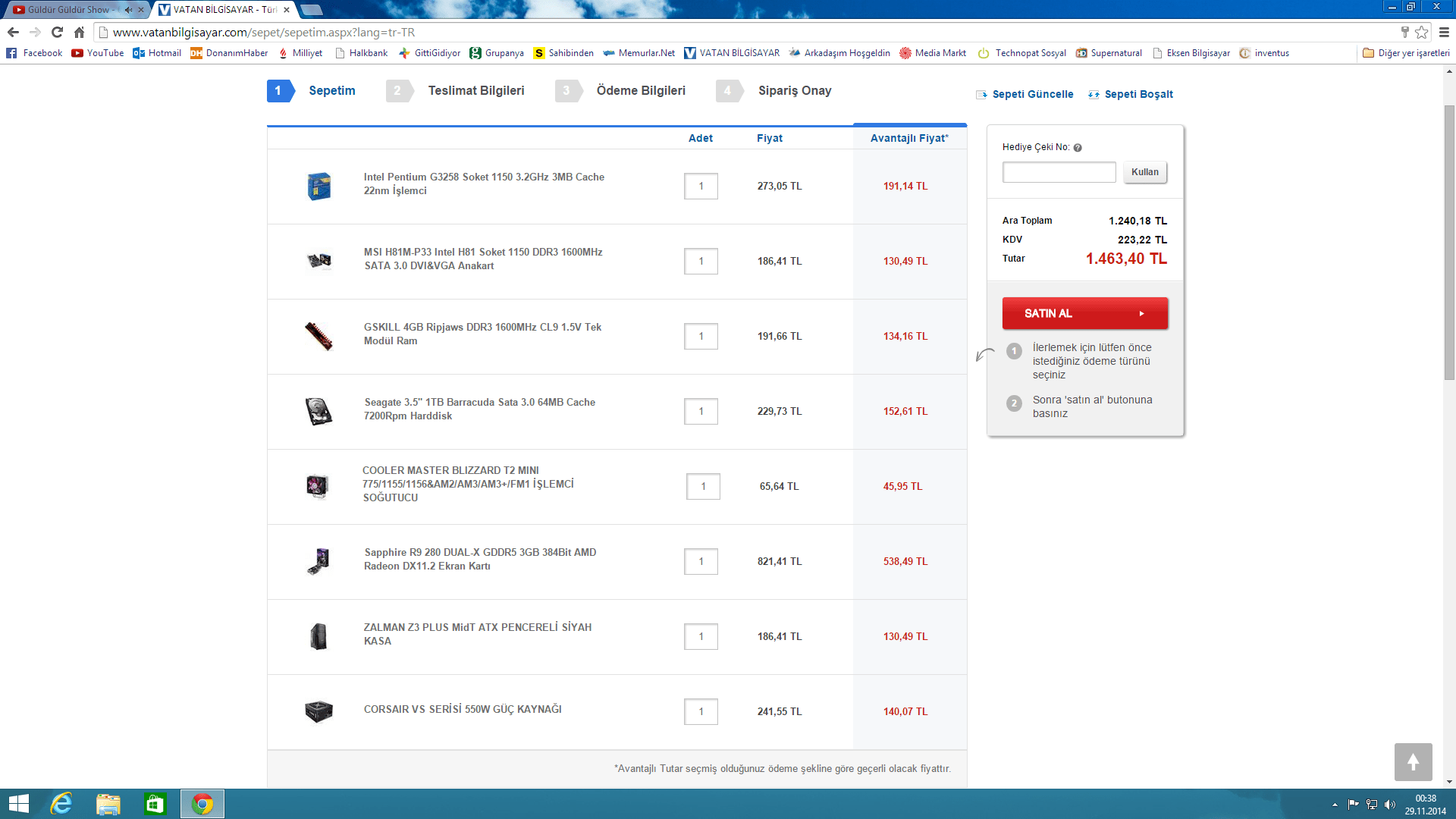Click the Sepeti Boşalt icon link
The image size is (1456, 819).
click(1094, 95)
